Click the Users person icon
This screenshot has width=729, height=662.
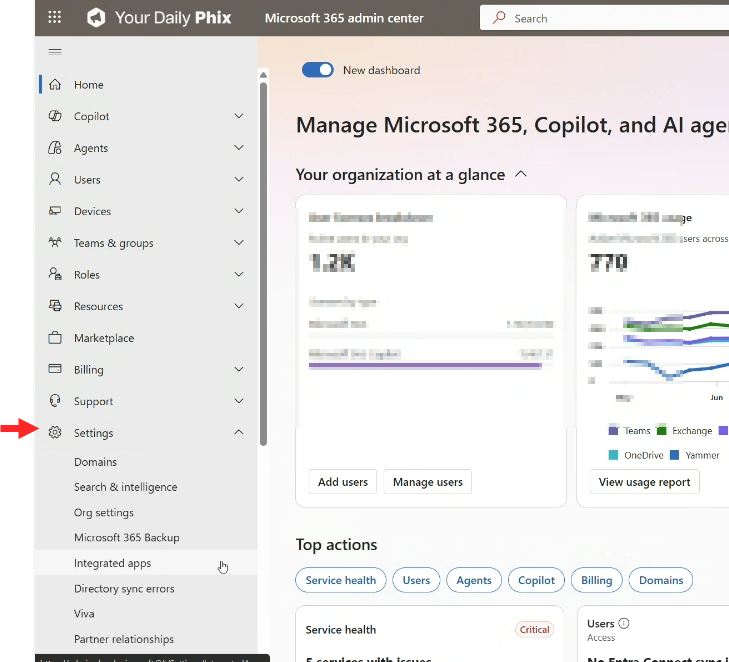[x=55, y=179]
